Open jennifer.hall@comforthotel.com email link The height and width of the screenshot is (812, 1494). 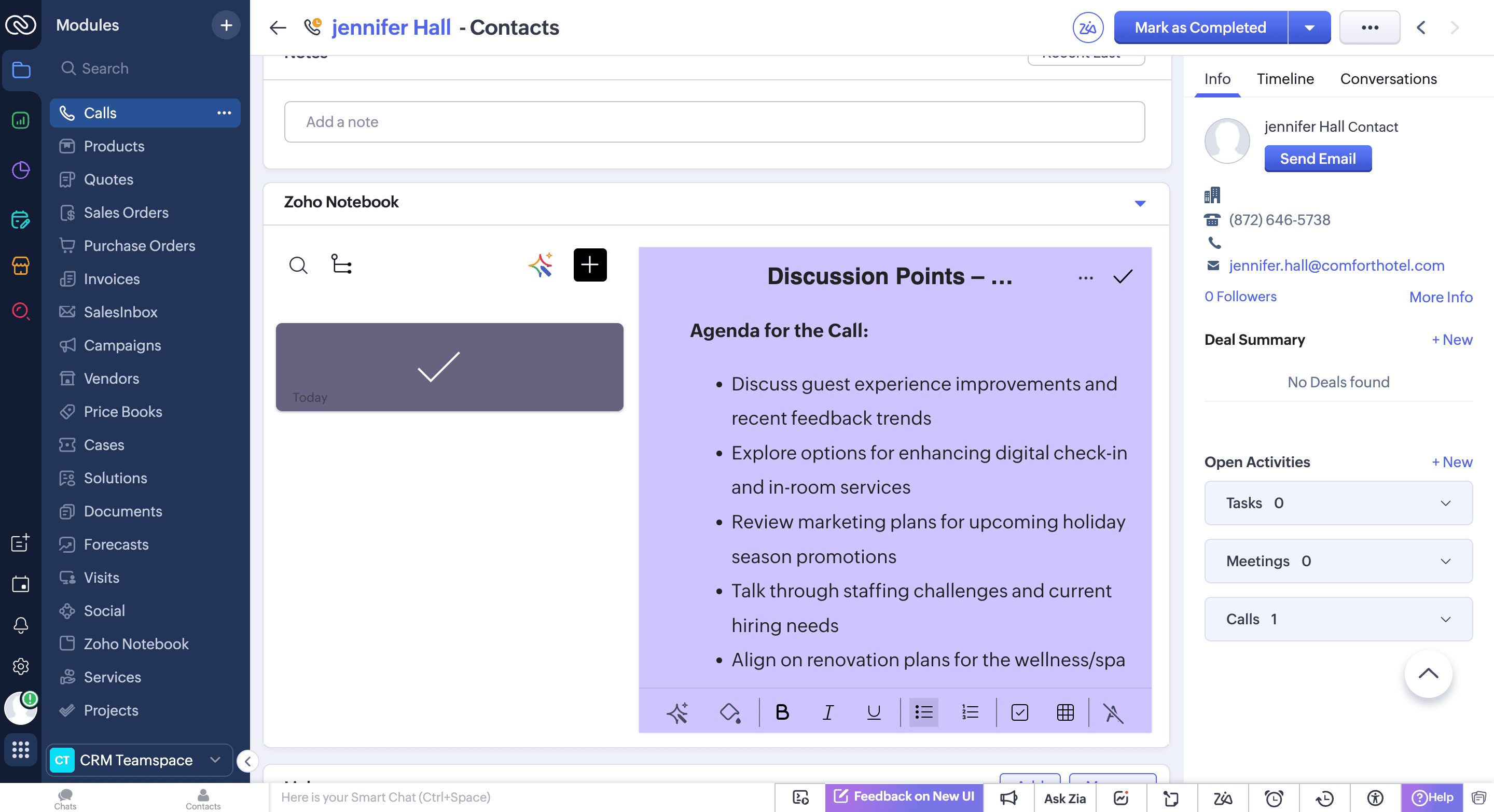[x=1336, y=265]
